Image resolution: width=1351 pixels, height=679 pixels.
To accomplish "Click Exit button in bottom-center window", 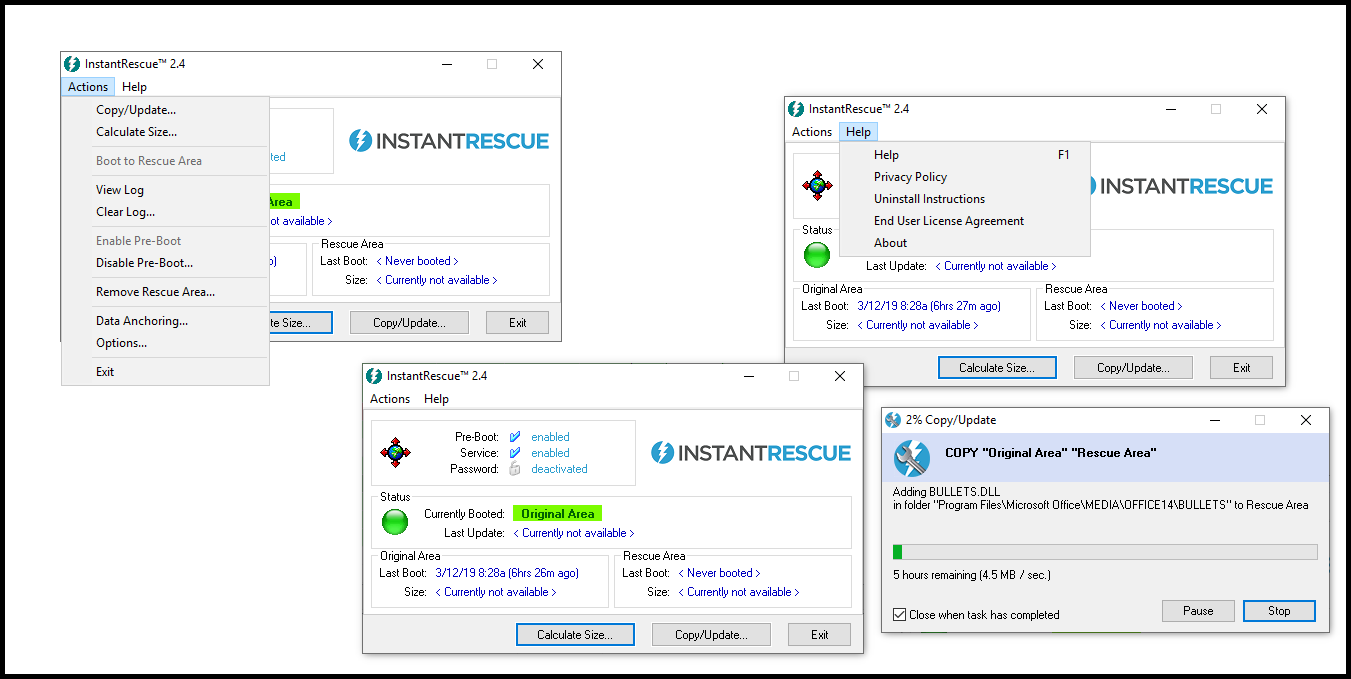I will point(820,635).
